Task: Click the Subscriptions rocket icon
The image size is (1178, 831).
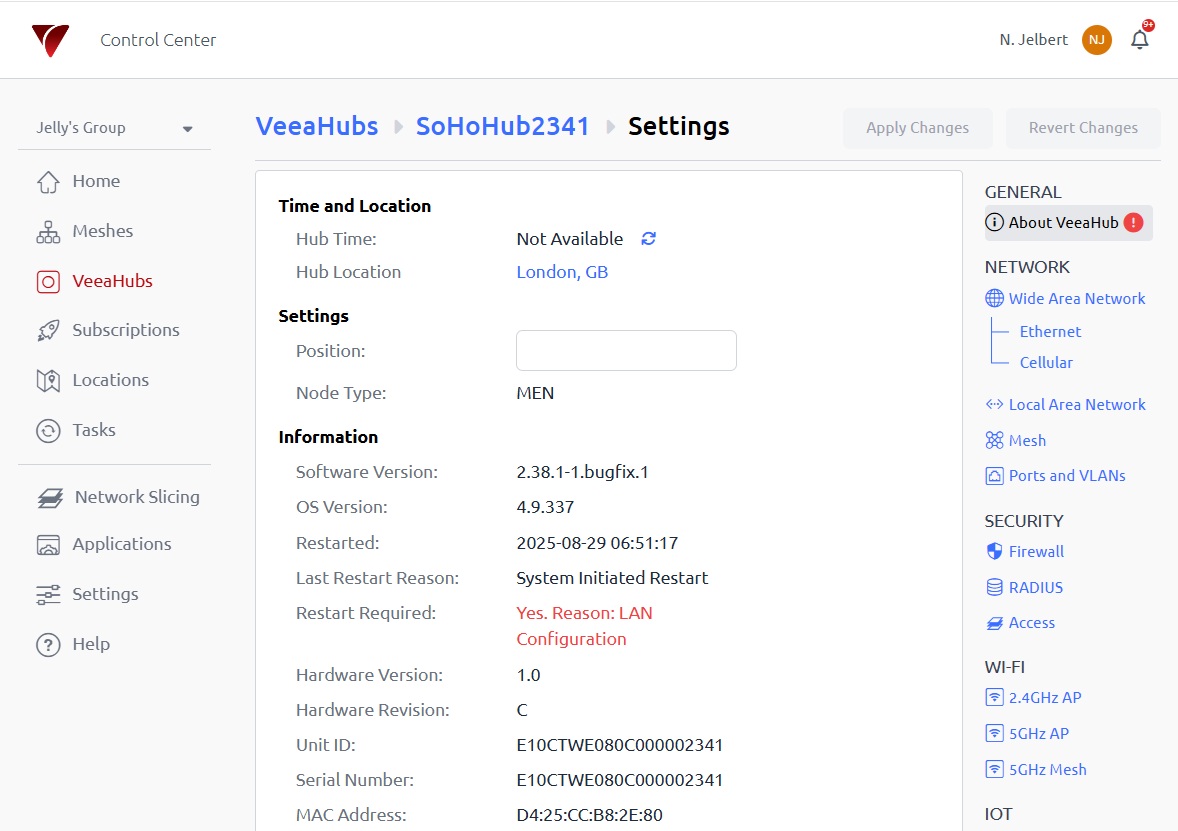Action: point(48,331)
